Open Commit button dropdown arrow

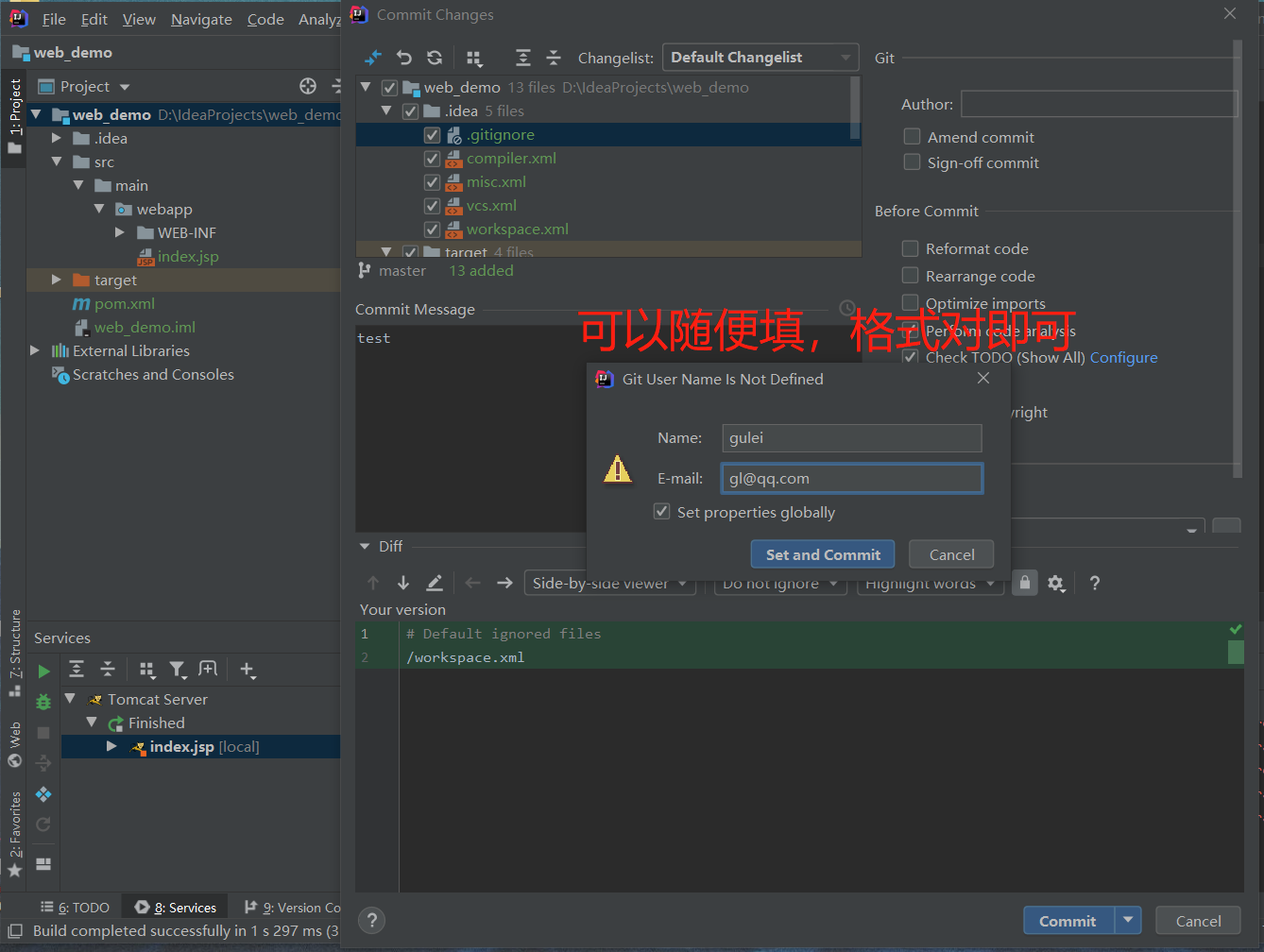coord(1128,921)
